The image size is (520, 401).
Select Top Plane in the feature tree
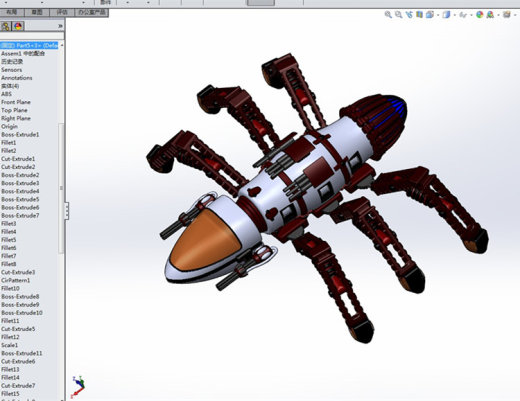coord(14,110)
